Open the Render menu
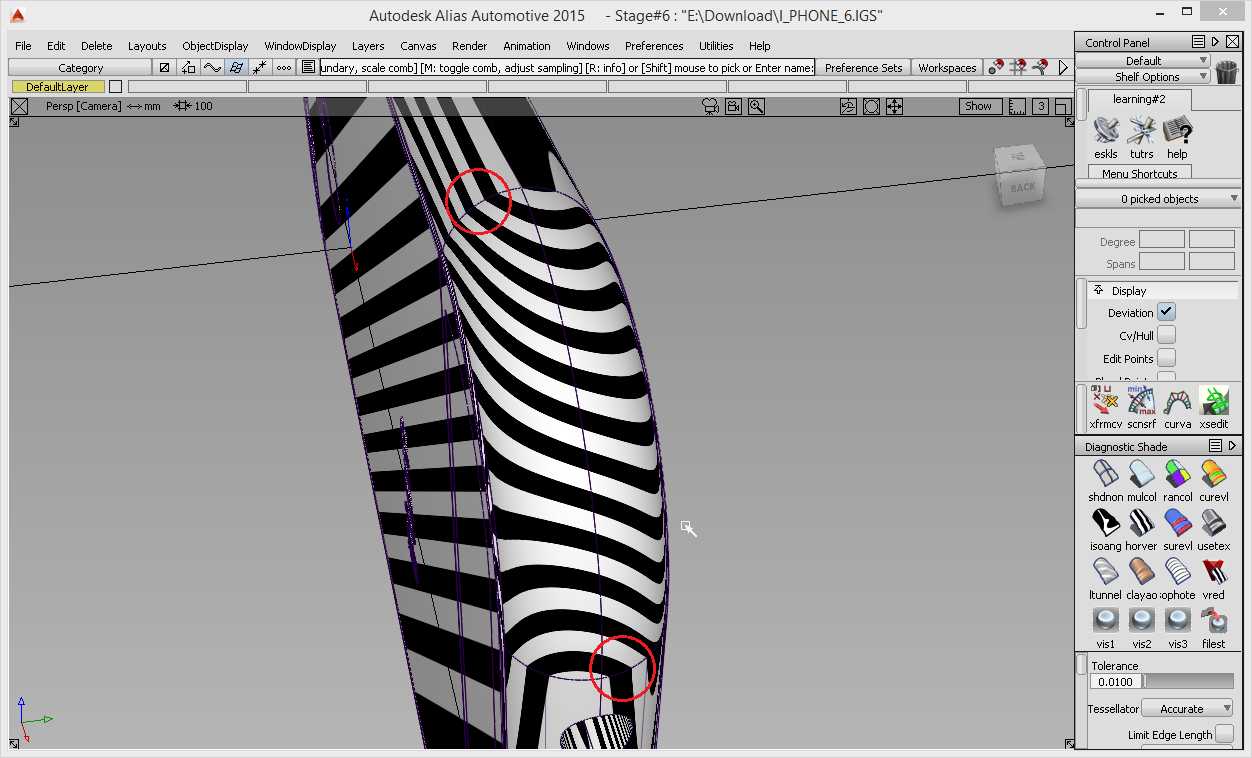 [469, 46]
